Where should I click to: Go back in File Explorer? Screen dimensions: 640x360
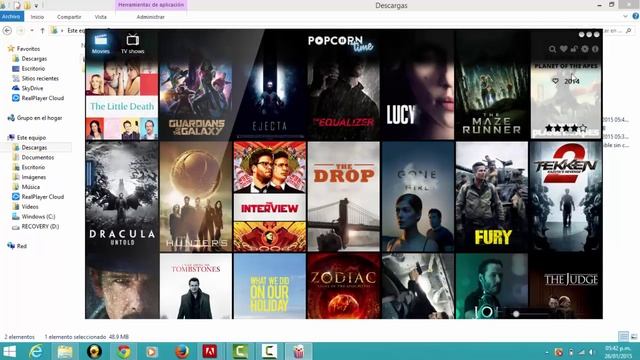click(x=7, y=30)
